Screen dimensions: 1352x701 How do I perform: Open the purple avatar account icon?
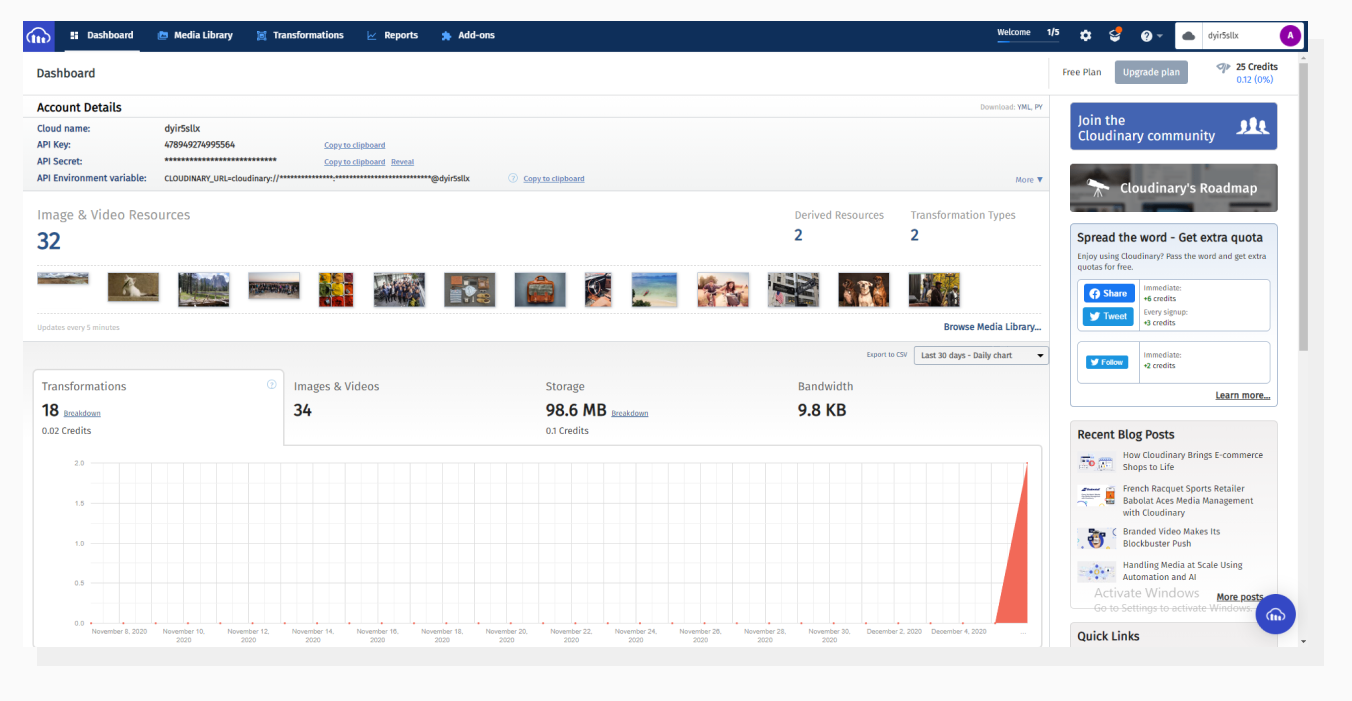pyautogui.click(x=1290, y=35)
